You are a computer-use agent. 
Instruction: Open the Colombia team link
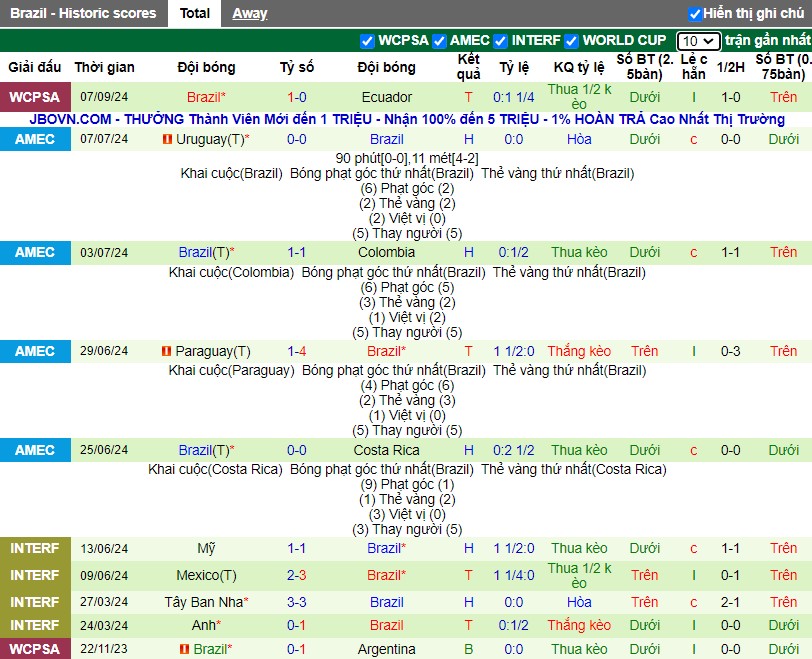click(x=386, y=253)
